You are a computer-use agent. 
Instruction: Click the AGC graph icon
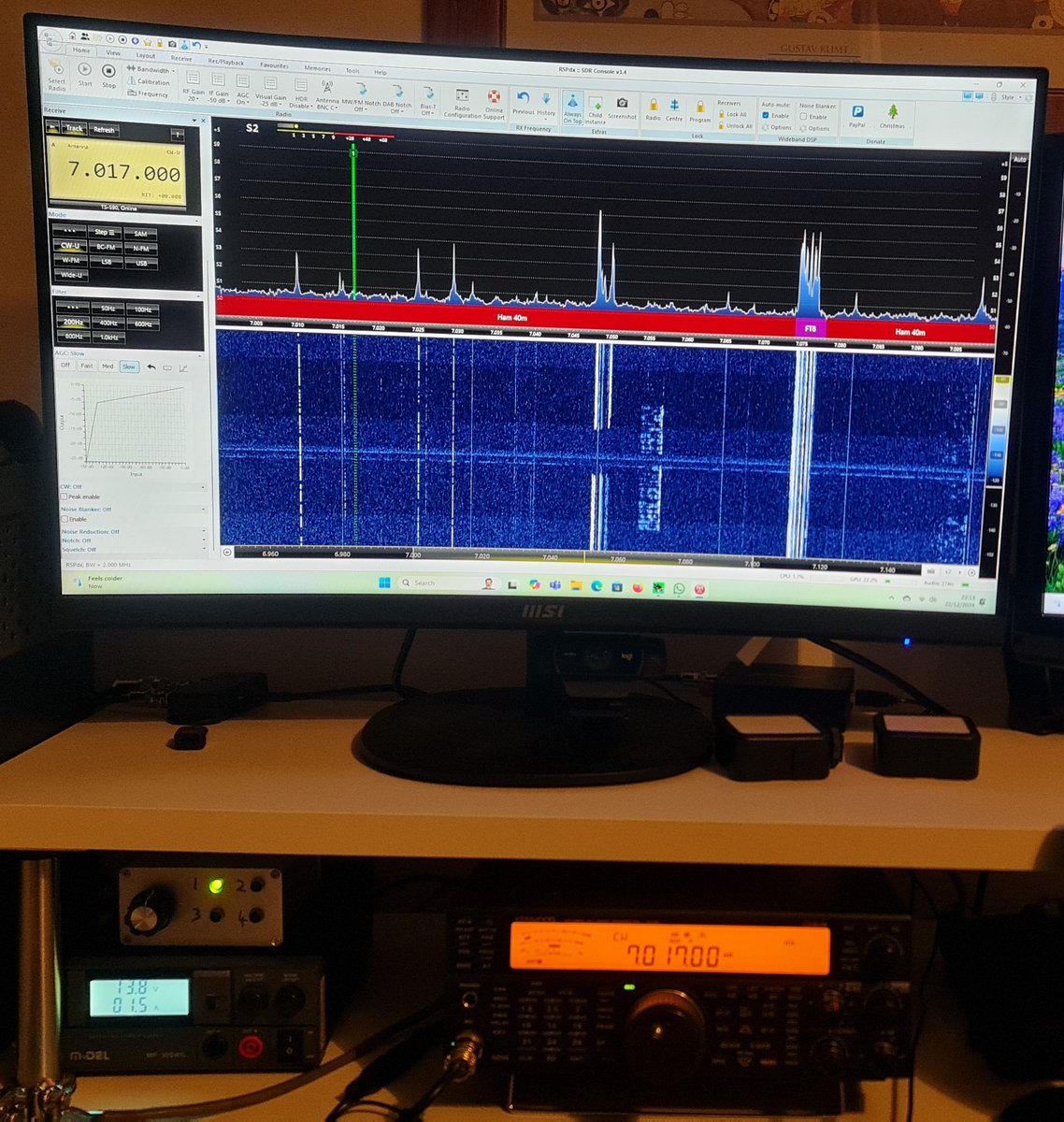(183, 367)
